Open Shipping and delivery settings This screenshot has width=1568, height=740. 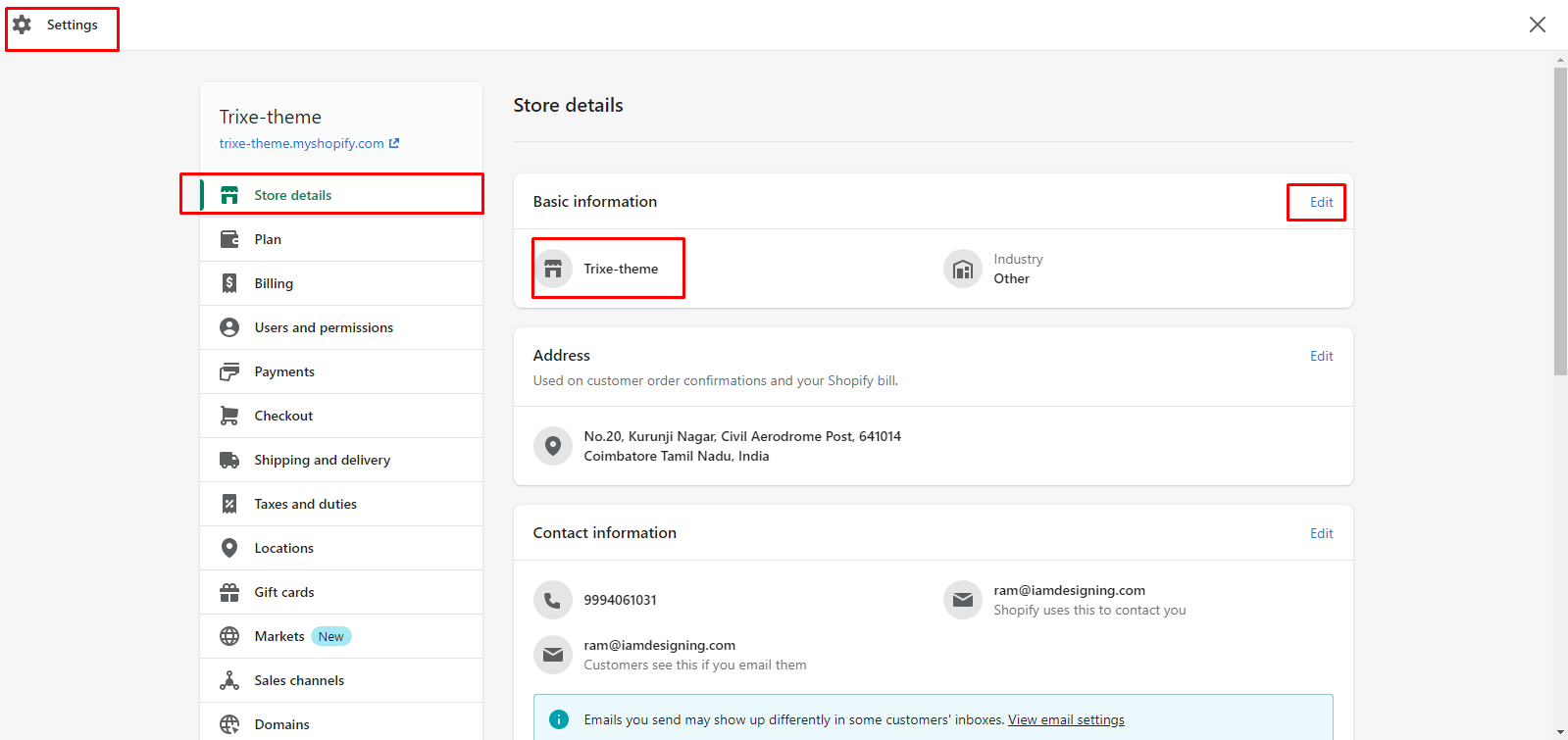(341, 460)
